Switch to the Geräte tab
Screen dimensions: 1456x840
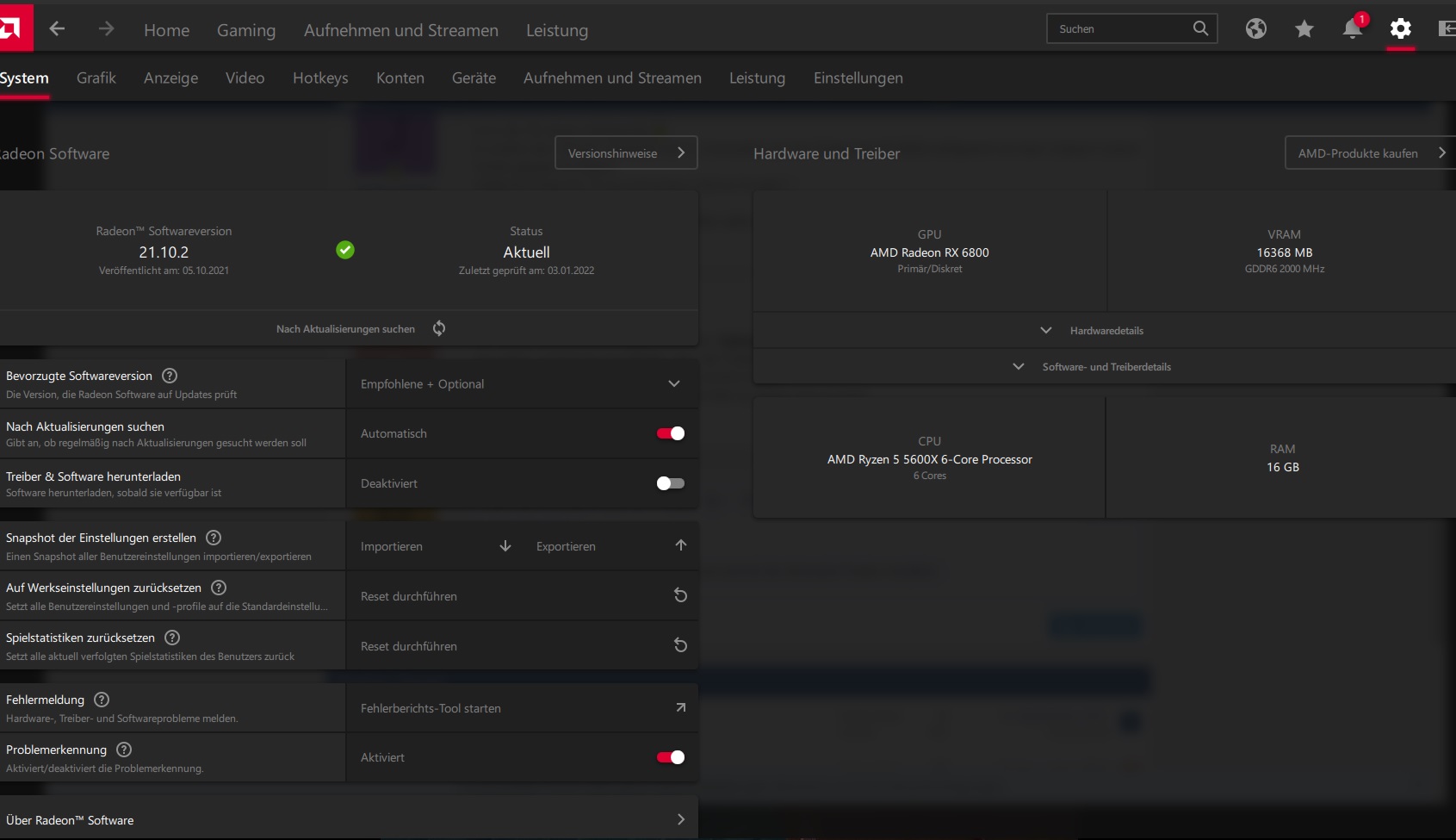point(474,78)
